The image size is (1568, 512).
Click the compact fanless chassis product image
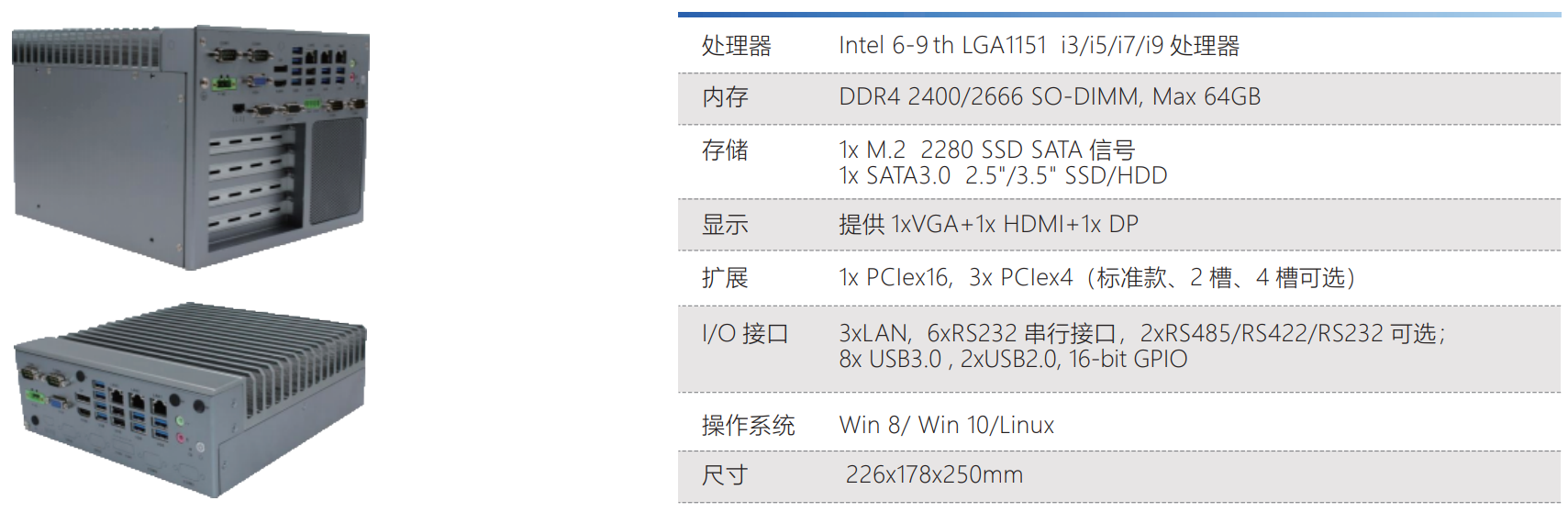(190, 401)
